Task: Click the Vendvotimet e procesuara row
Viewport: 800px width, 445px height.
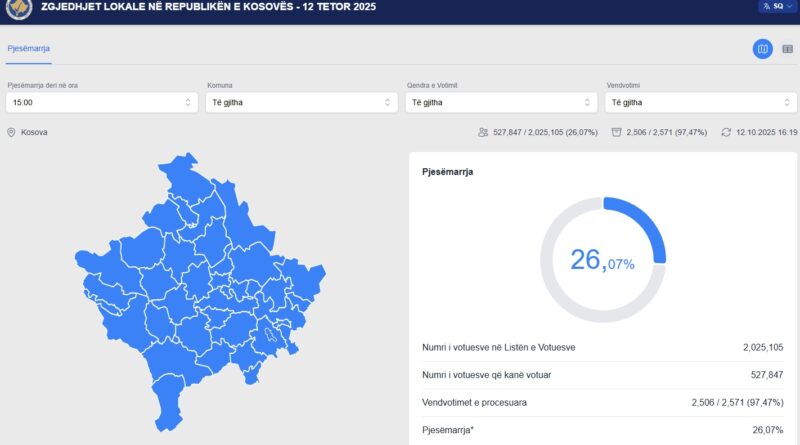Action: pos(602,402)
